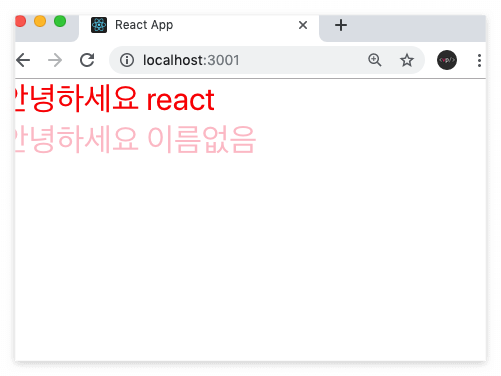Open Chrome's three-dot menu
Viewport: 501px width, 376px height.
[479, 60]
